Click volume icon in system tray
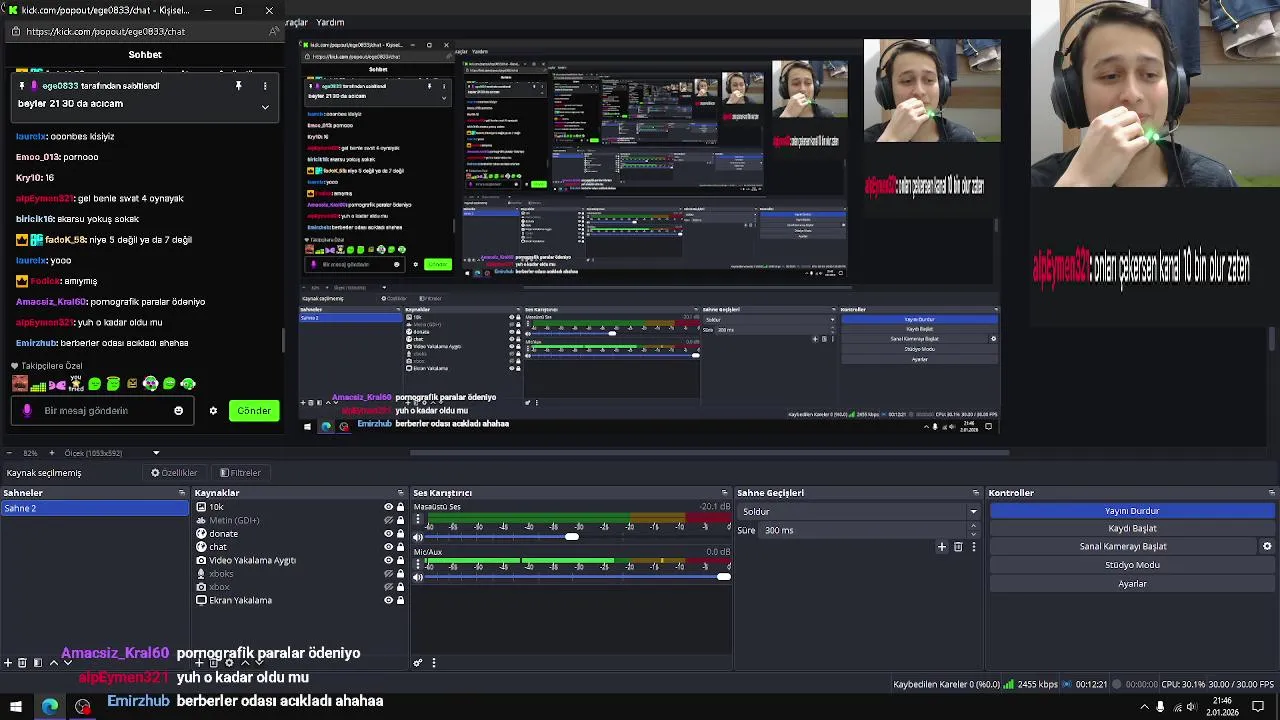The height and width of the screenshot is (720, 1280). coord(1191,707)
